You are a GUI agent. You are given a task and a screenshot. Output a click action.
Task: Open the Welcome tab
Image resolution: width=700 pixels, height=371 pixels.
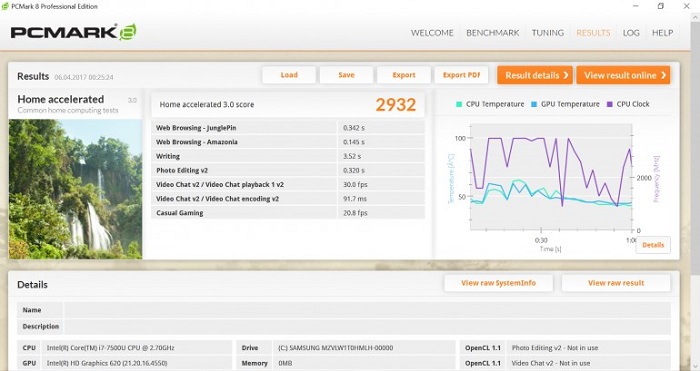click(432, 33)
